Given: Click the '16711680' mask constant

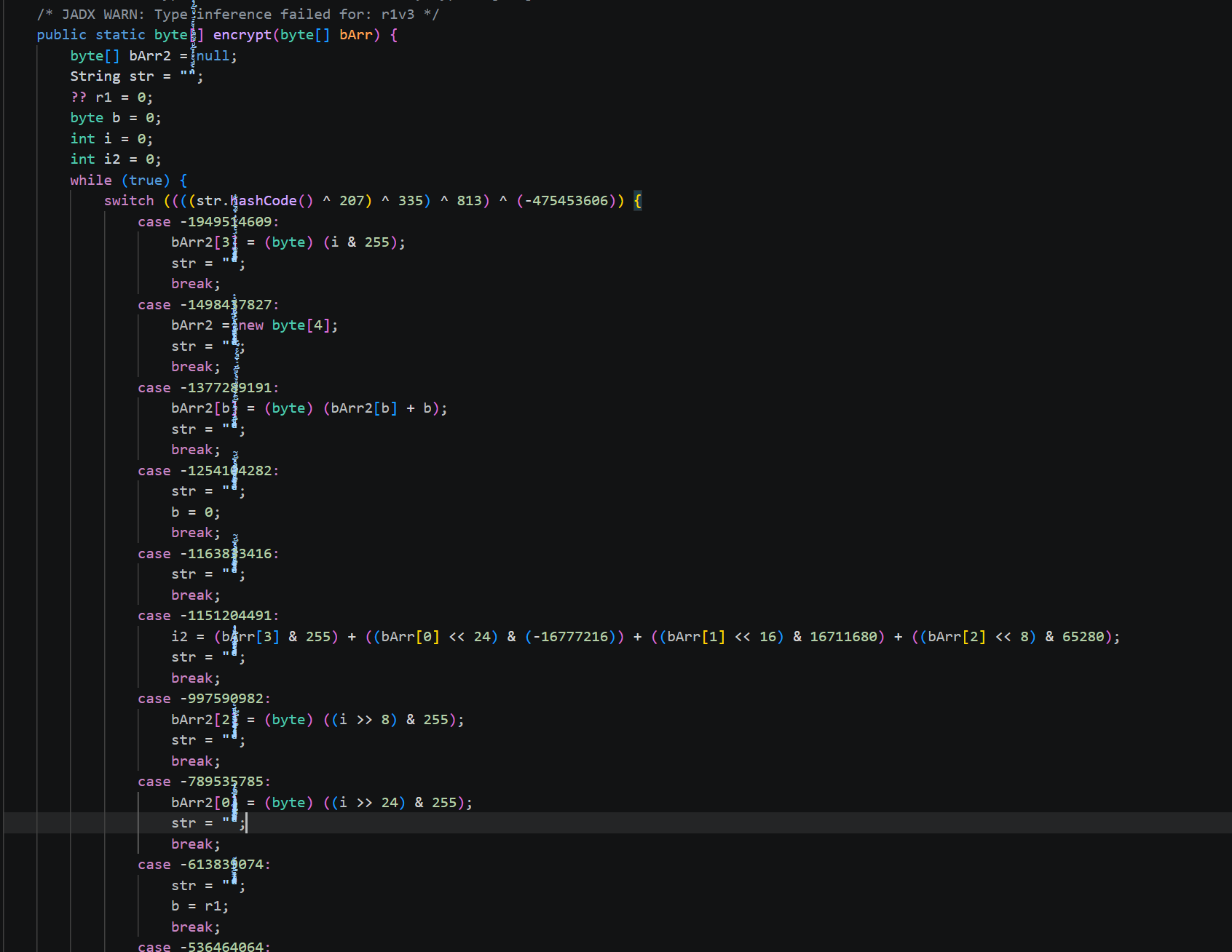Looking at the screenshot, I should point(844,637).
